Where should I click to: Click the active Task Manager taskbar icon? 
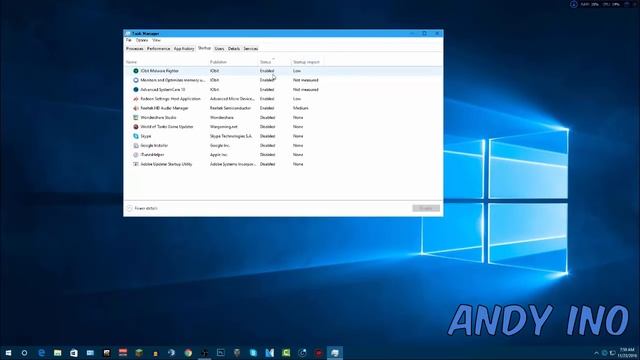point(335,353)
